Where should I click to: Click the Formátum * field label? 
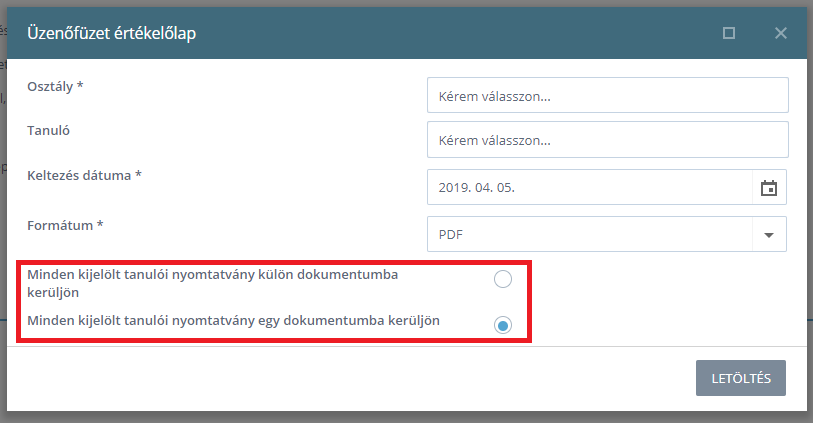[x=65, y=225]
